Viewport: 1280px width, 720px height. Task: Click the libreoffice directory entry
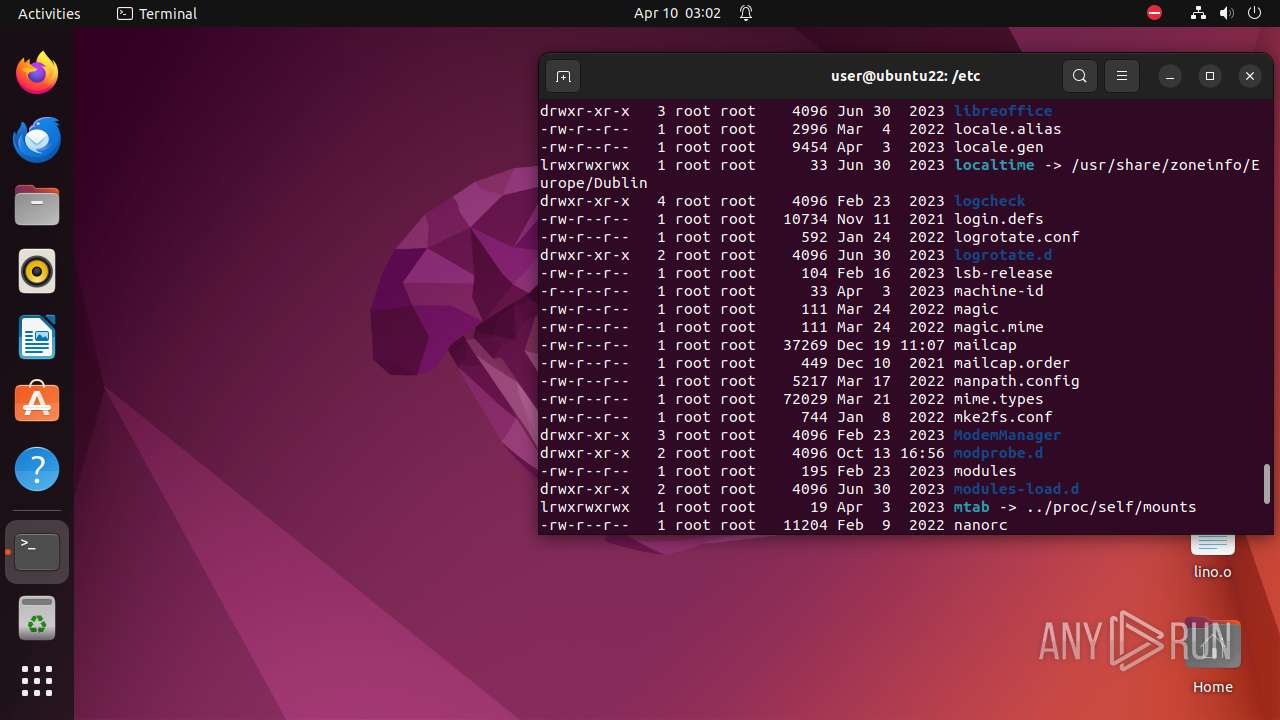tap(1003, 111)
